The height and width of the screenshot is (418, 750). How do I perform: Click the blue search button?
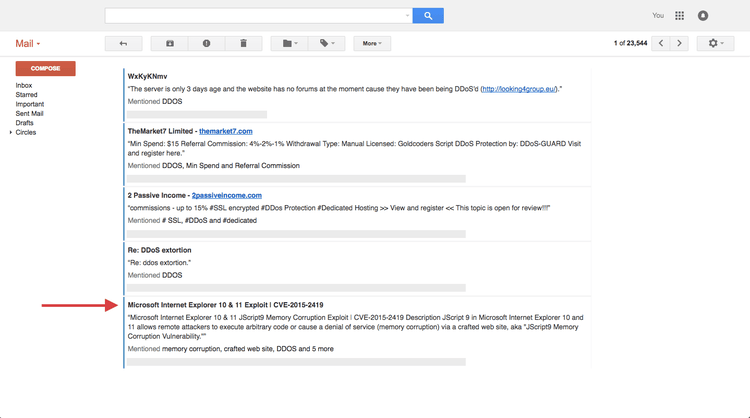click(428, 16)
